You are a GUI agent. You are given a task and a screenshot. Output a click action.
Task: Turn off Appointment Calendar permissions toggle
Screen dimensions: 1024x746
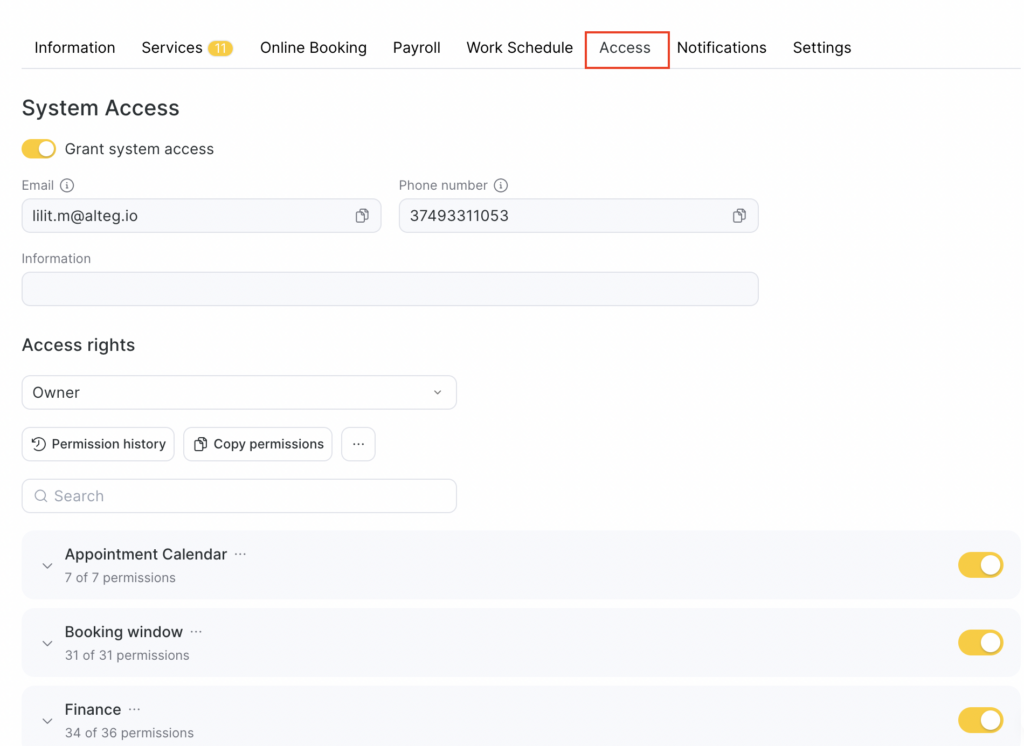point(980,565)
